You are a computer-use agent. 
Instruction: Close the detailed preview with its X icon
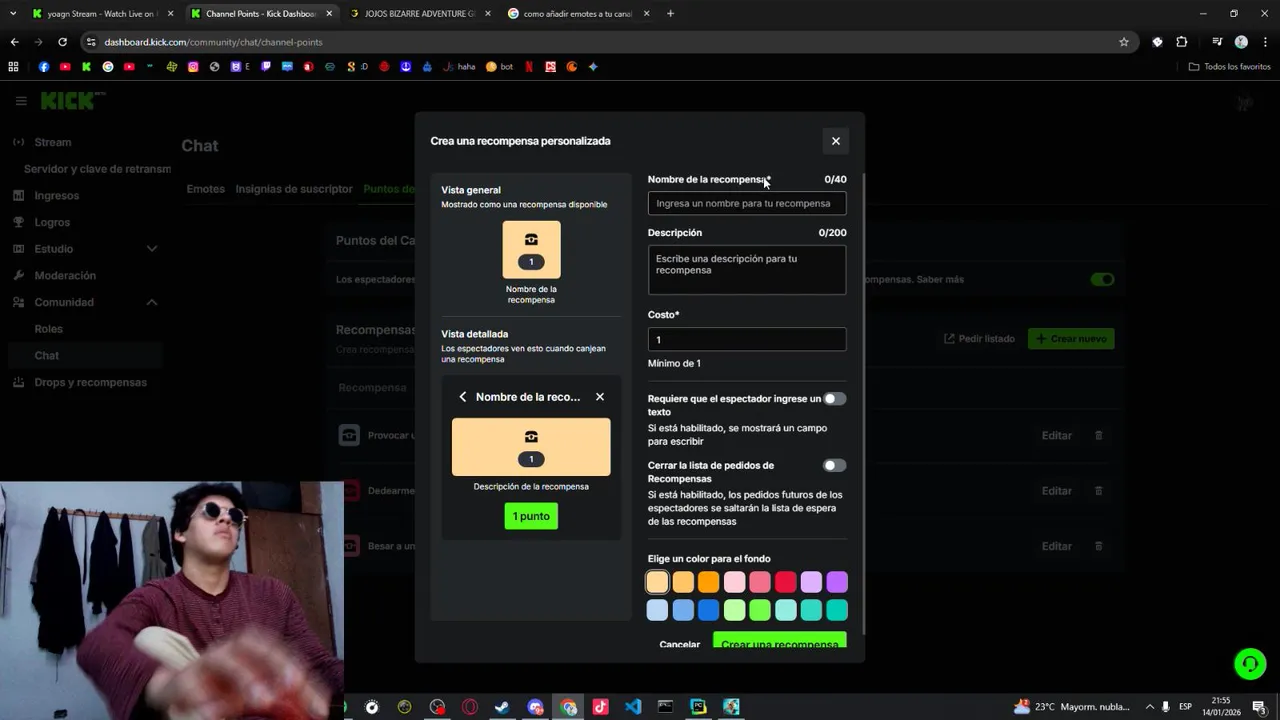600,397
